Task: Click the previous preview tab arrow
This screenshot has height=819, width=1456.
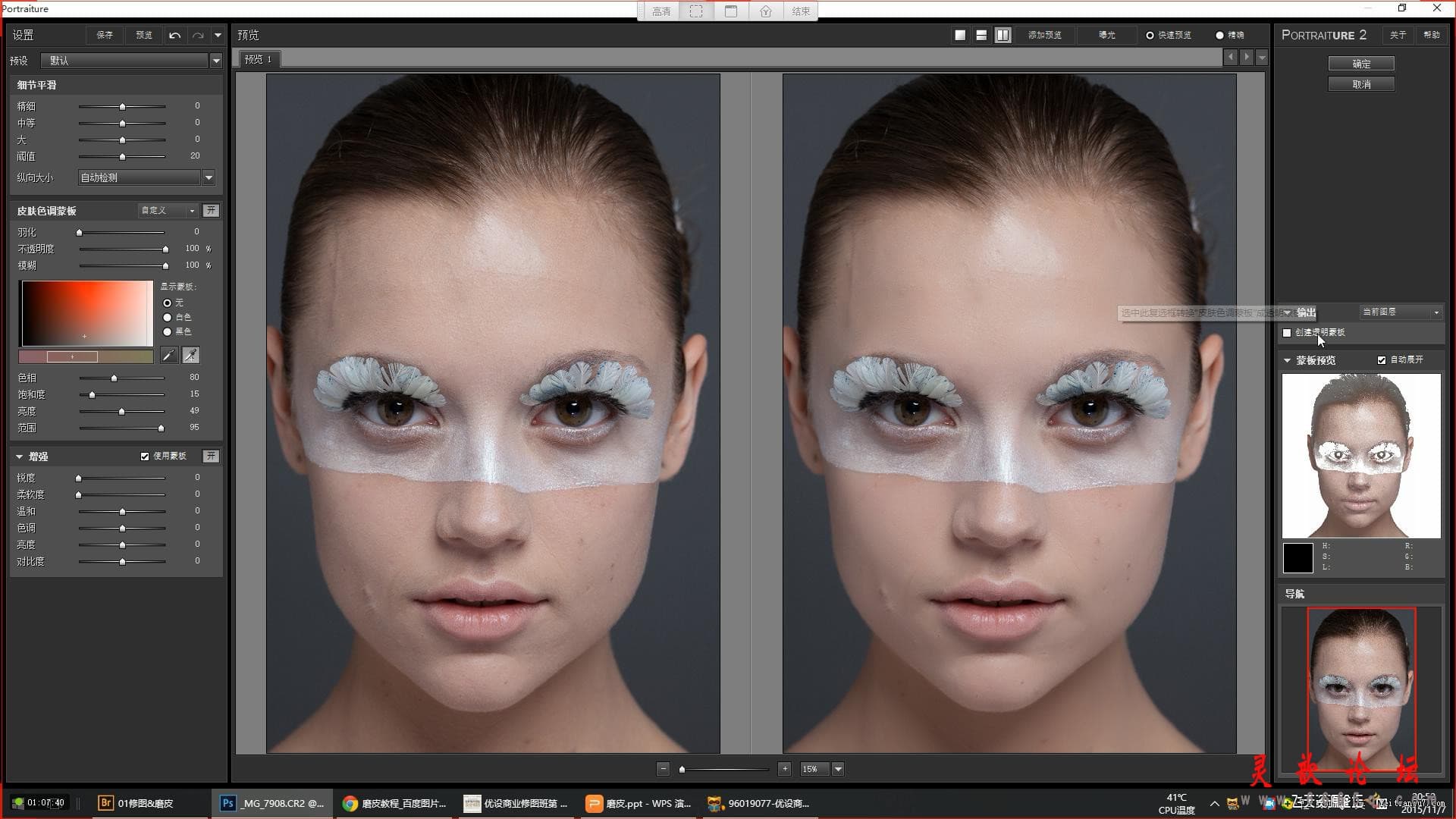Action: [1230, 57]
